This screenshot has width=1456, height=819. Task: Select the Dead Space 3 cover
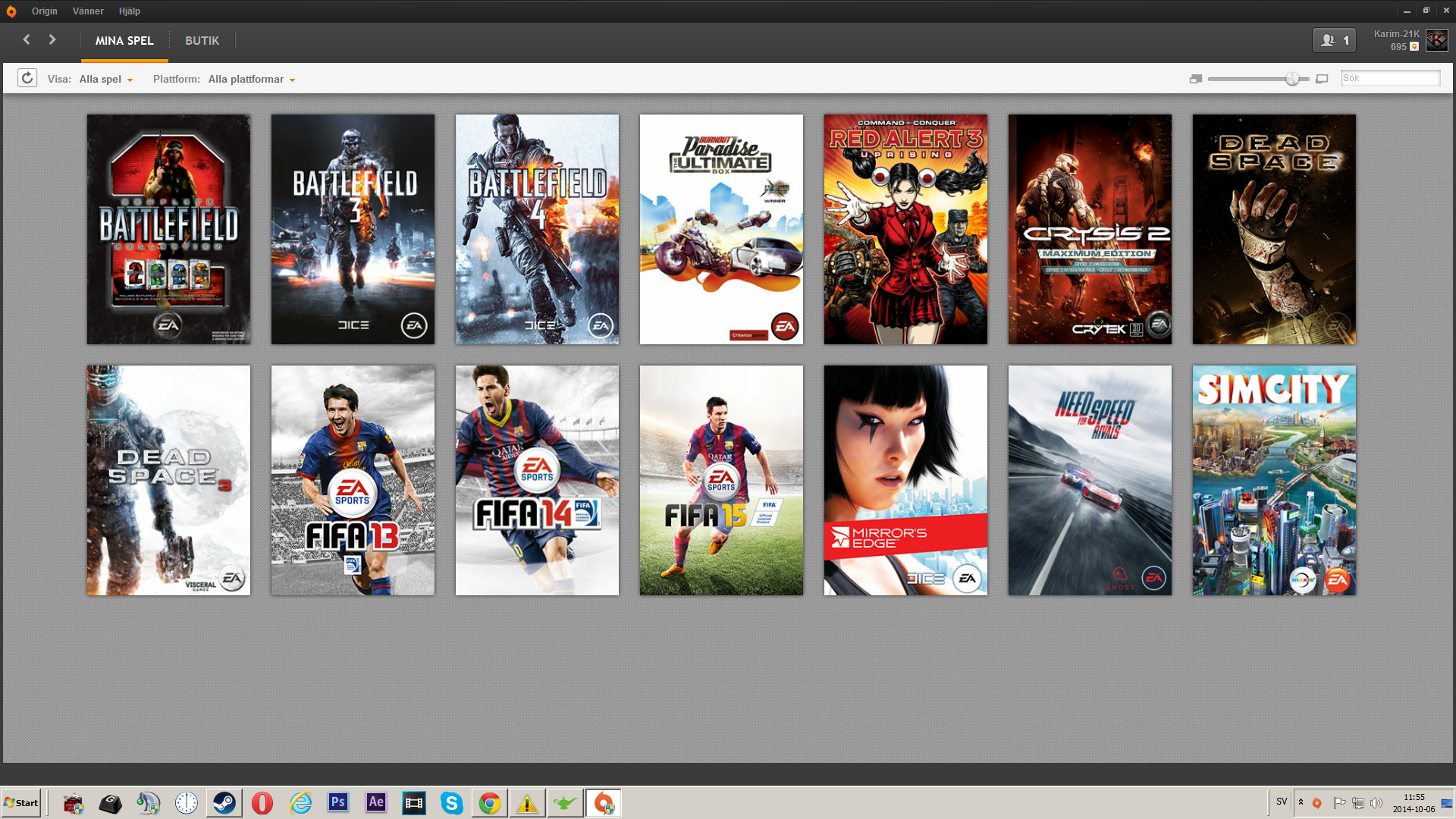coord(168,480)
